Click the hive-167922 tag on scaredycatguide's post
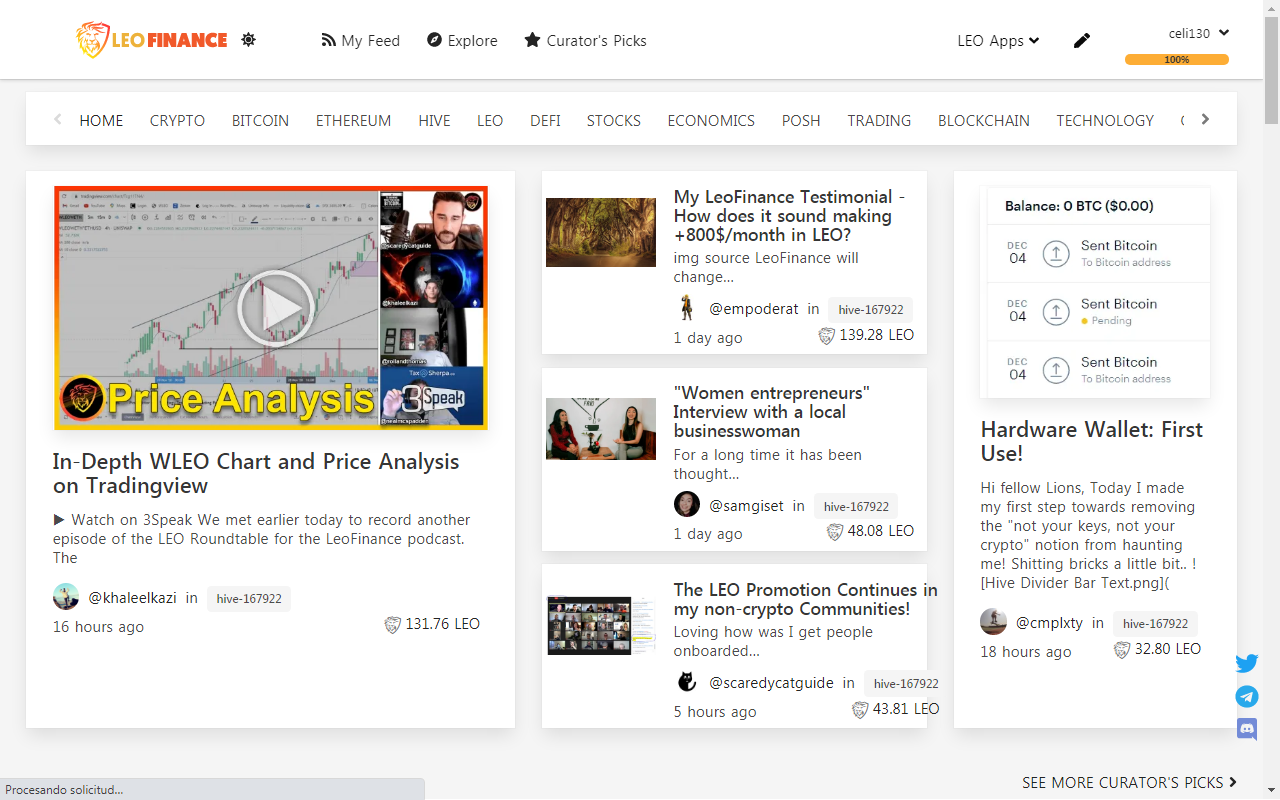The image size is (1280, 800). coord(906,684)
